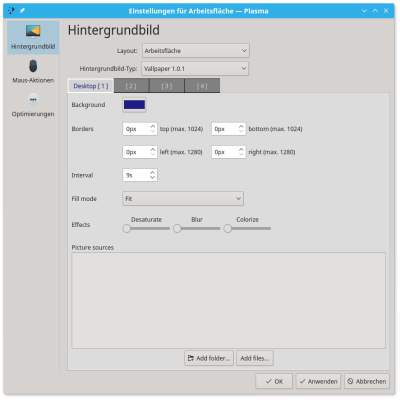
Task: Decrease the Interval spinbox value
Action: [x=152, y=178]
